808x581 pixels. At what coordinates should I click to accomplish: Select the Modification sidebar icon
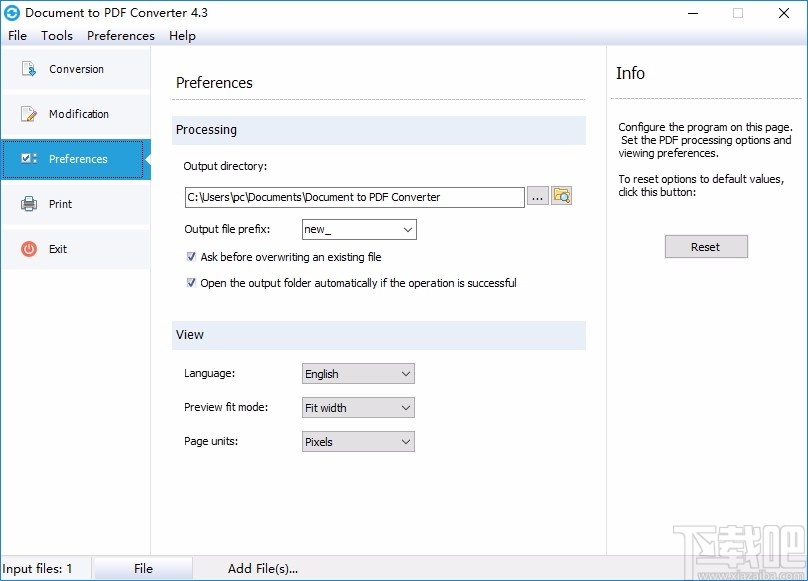pyautogui.click(x=75, y=114)
